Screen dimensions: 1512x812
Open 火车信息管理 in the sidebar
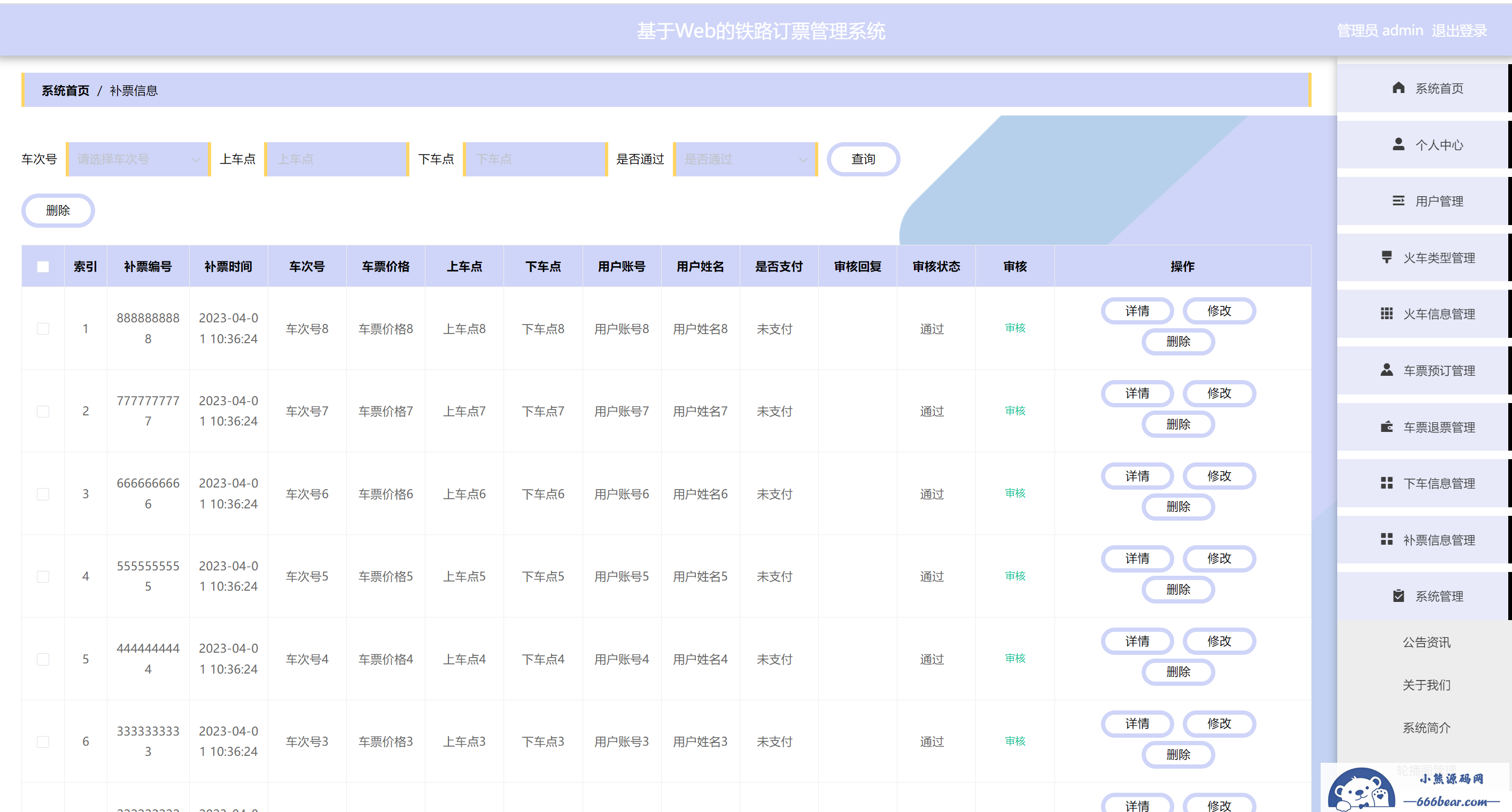point(1424,314)
